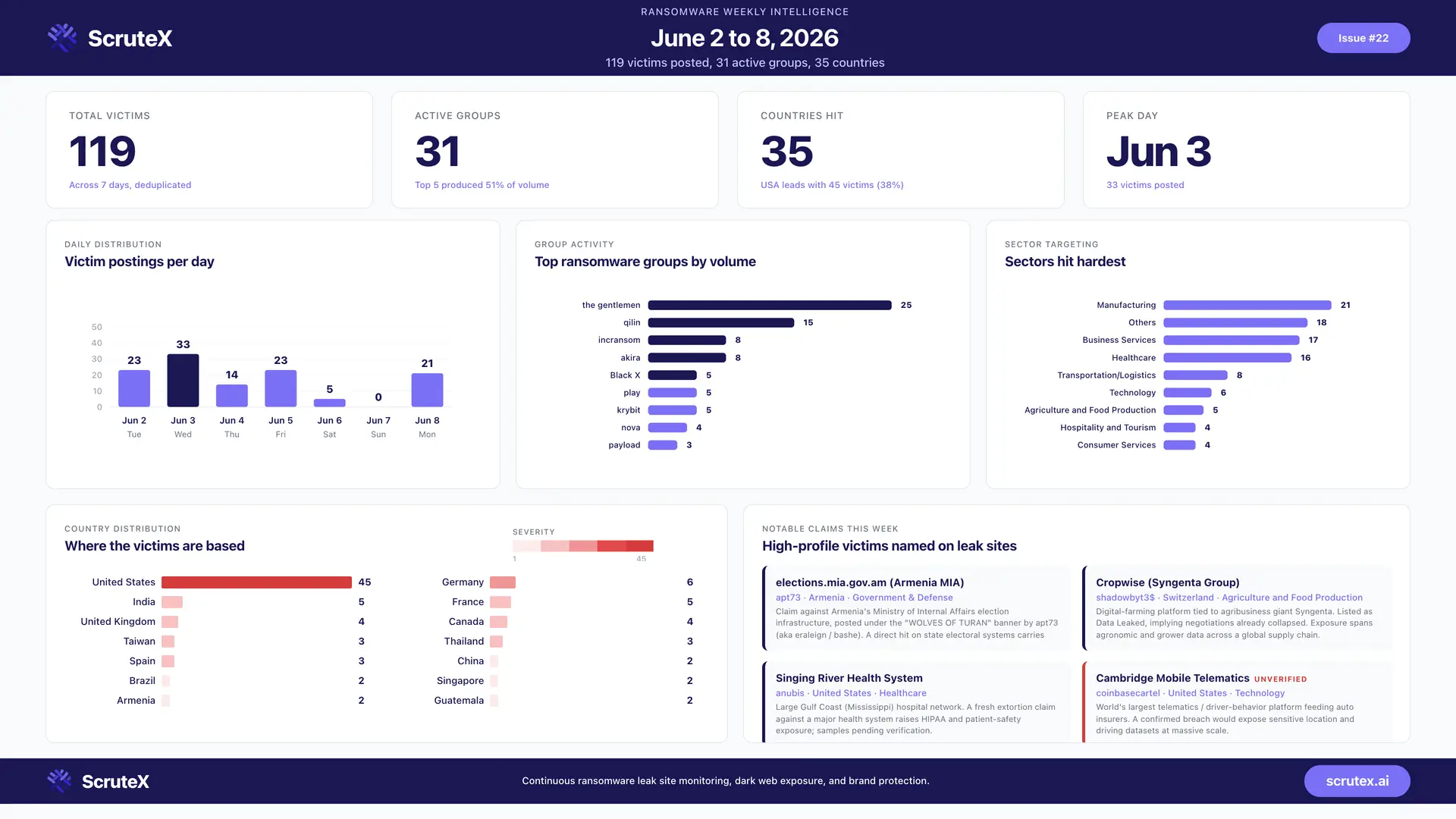Open the Cambridge Mobile Telematics card
Image resolution: width=1456 pixels, height=819 pixels.
click(x=1237, y=701)
